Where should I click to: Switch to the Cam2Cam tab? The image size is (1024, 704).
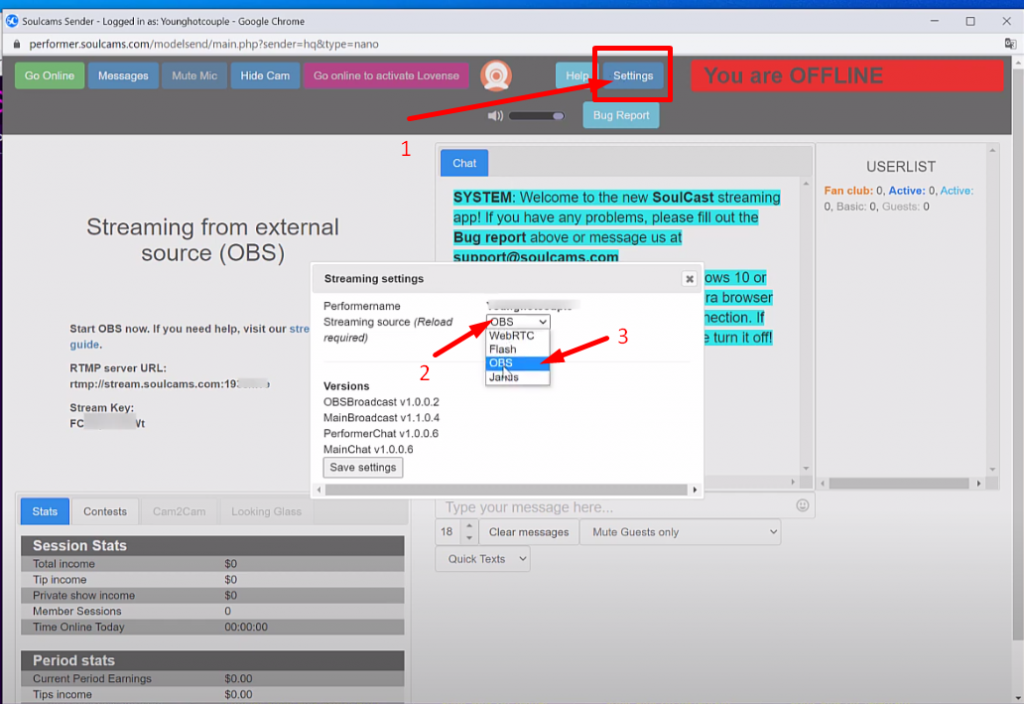(x=179, y=511)
